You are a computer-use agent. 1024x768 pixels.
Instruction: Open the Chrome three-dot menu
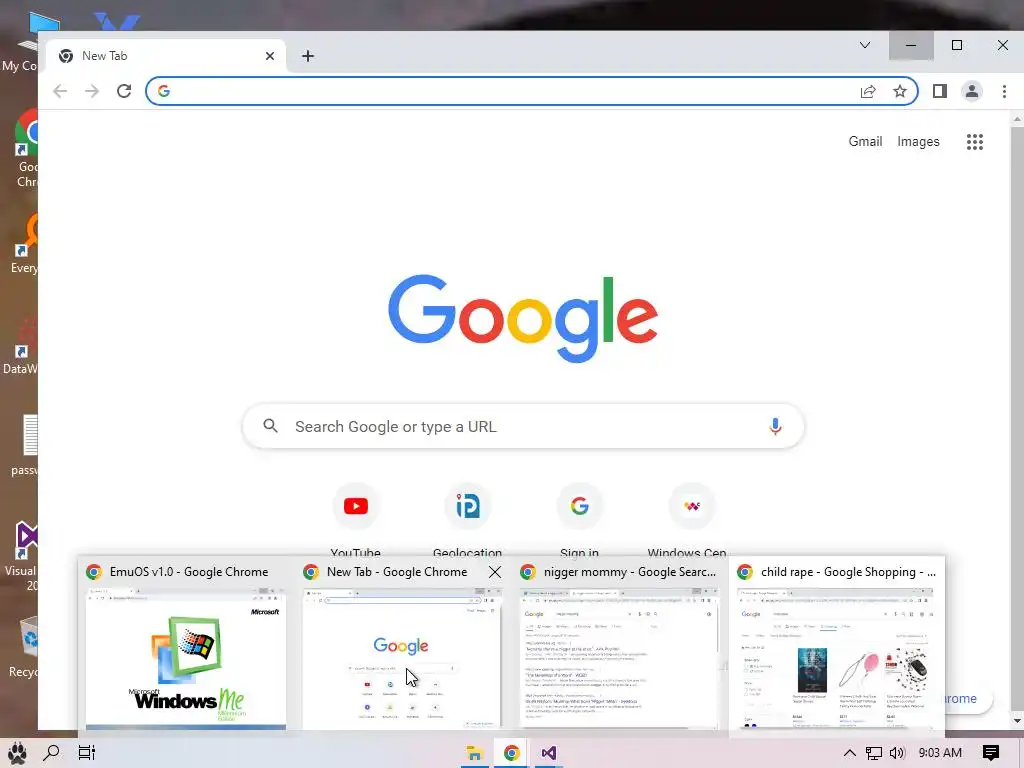(1004, 91)
